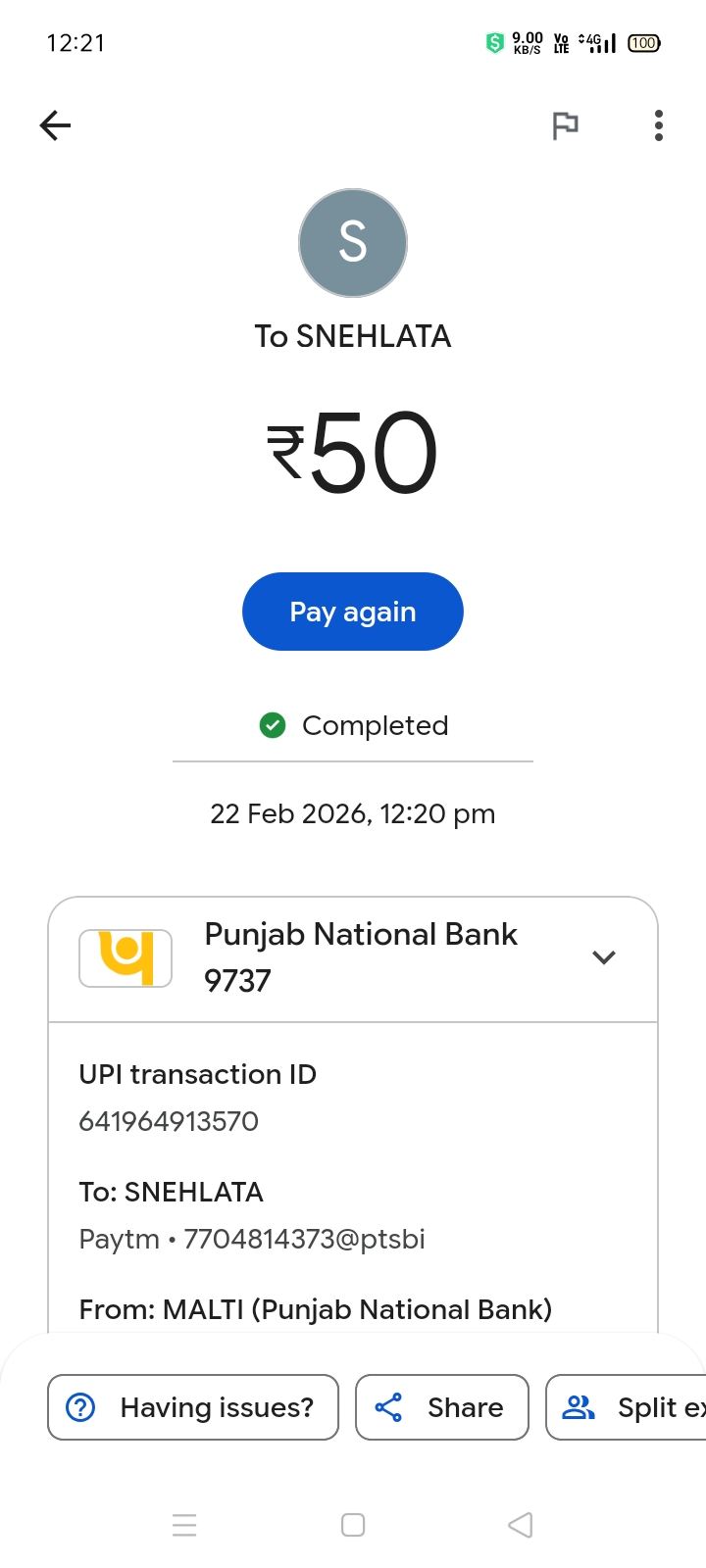Tap the split people icon
This screenshot has width=706, height=1568.
tap(579, 1407)
